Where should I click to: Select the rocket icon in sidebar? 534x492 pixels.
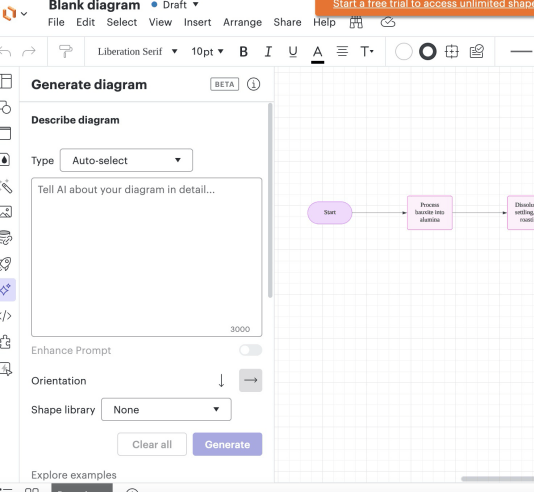6,264
